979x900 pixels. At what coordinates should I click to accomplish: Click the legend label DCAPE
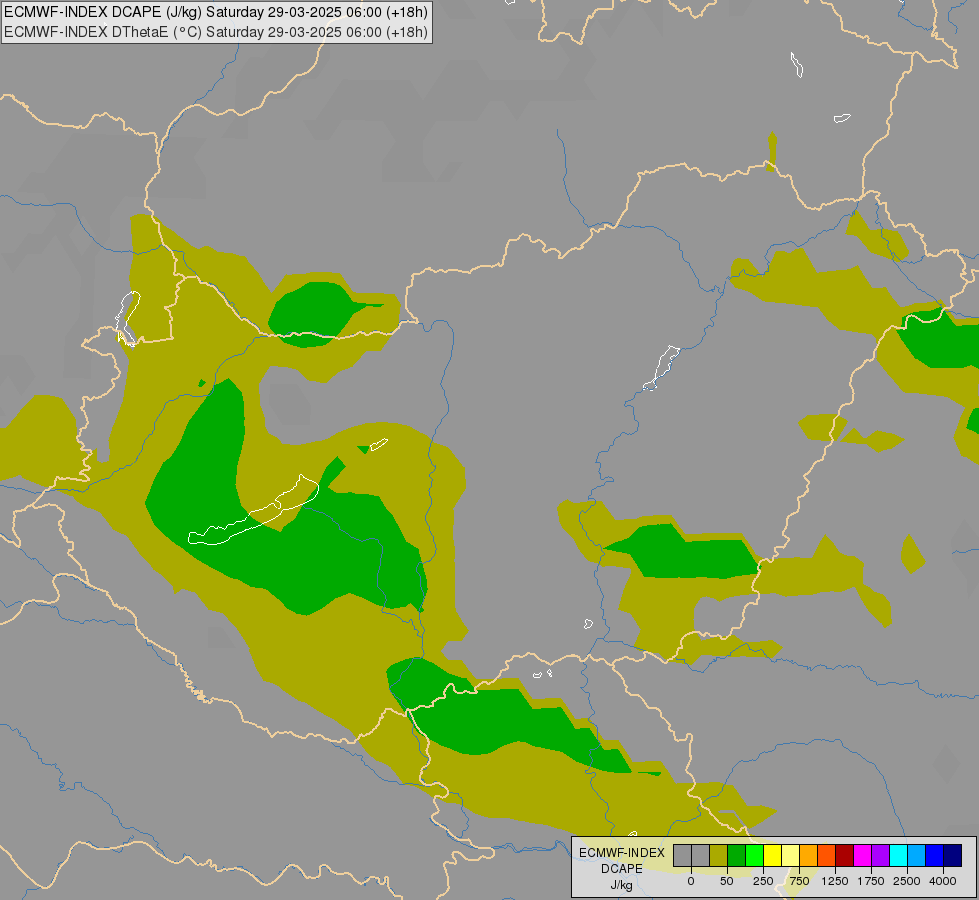(622, 869)
